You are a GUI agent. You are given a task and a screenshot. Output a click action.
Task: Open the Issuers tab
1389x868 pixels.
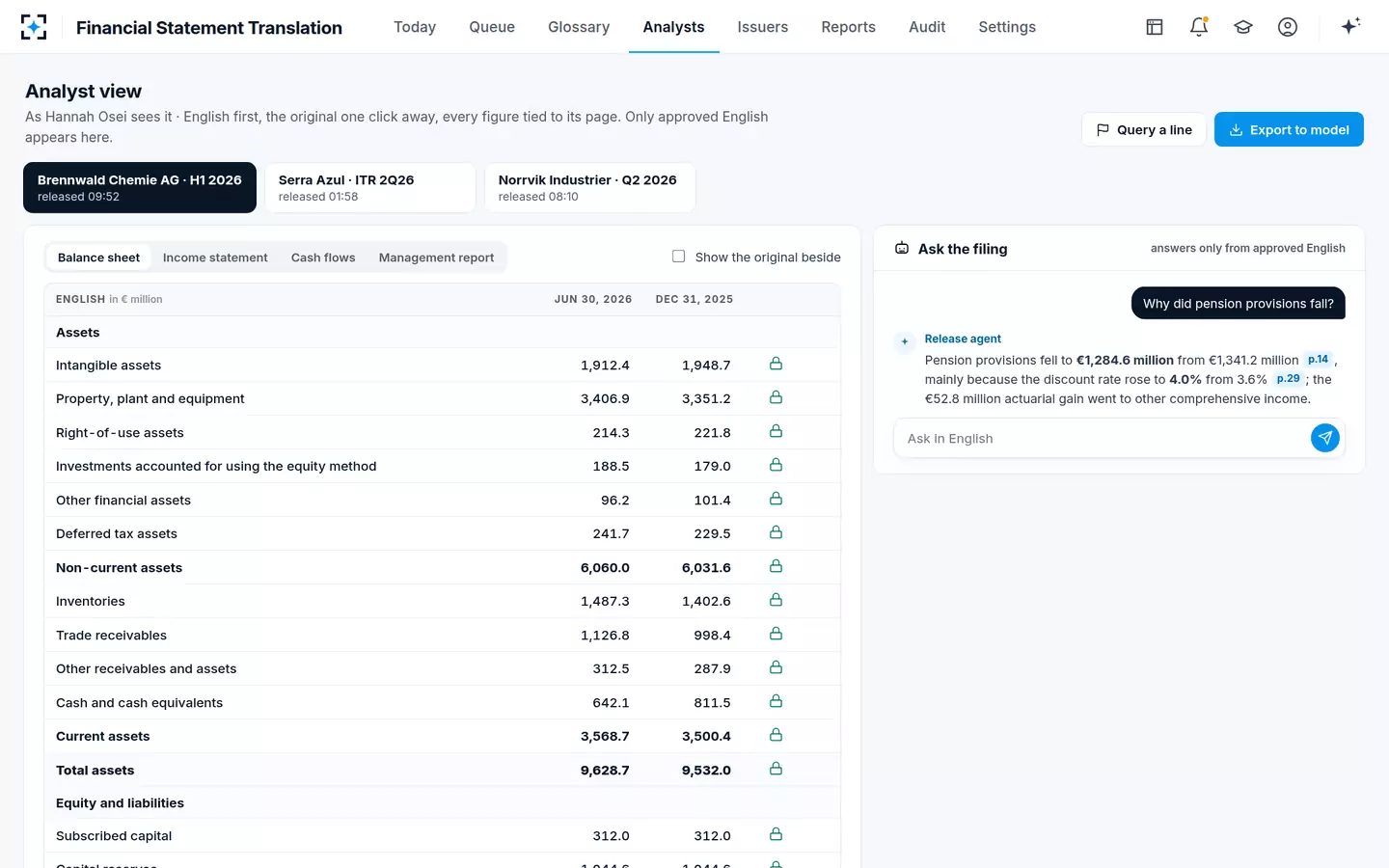(x=763, y=27)
